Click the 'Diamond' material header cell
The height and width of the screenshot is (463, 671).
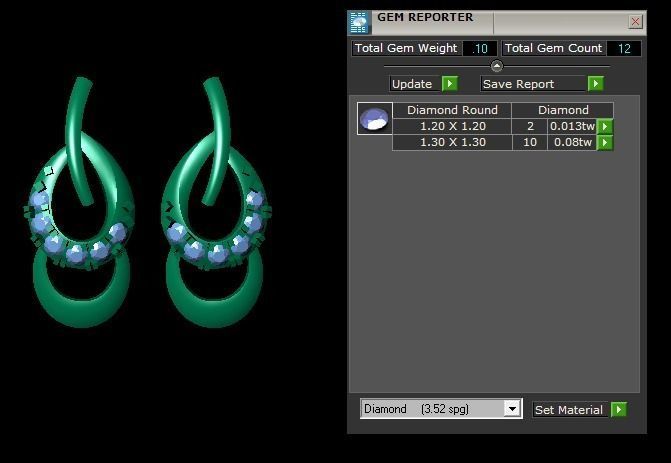coord(563,110)
